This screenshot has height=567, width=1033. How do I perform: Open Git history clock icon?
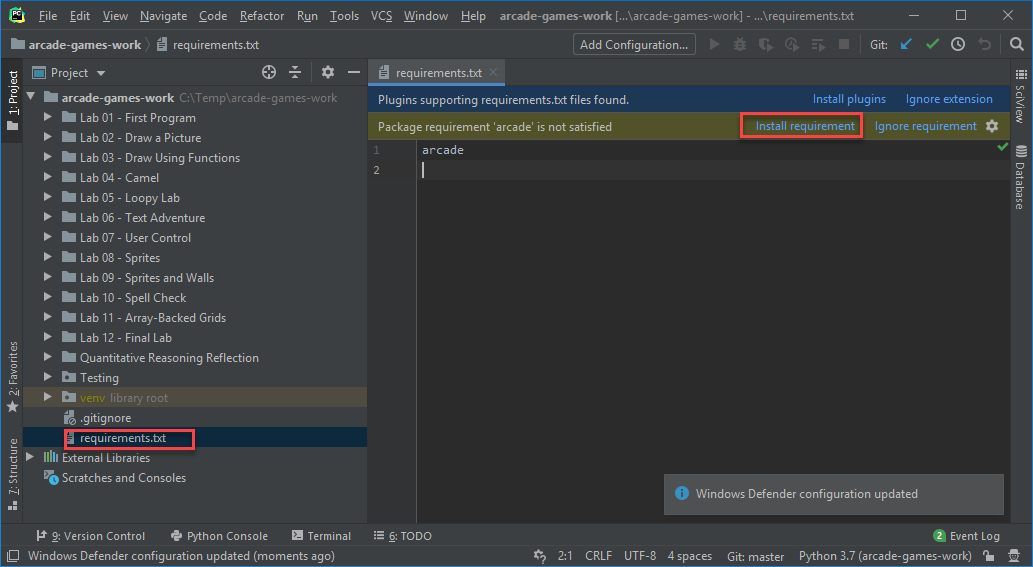coord(958,45)
